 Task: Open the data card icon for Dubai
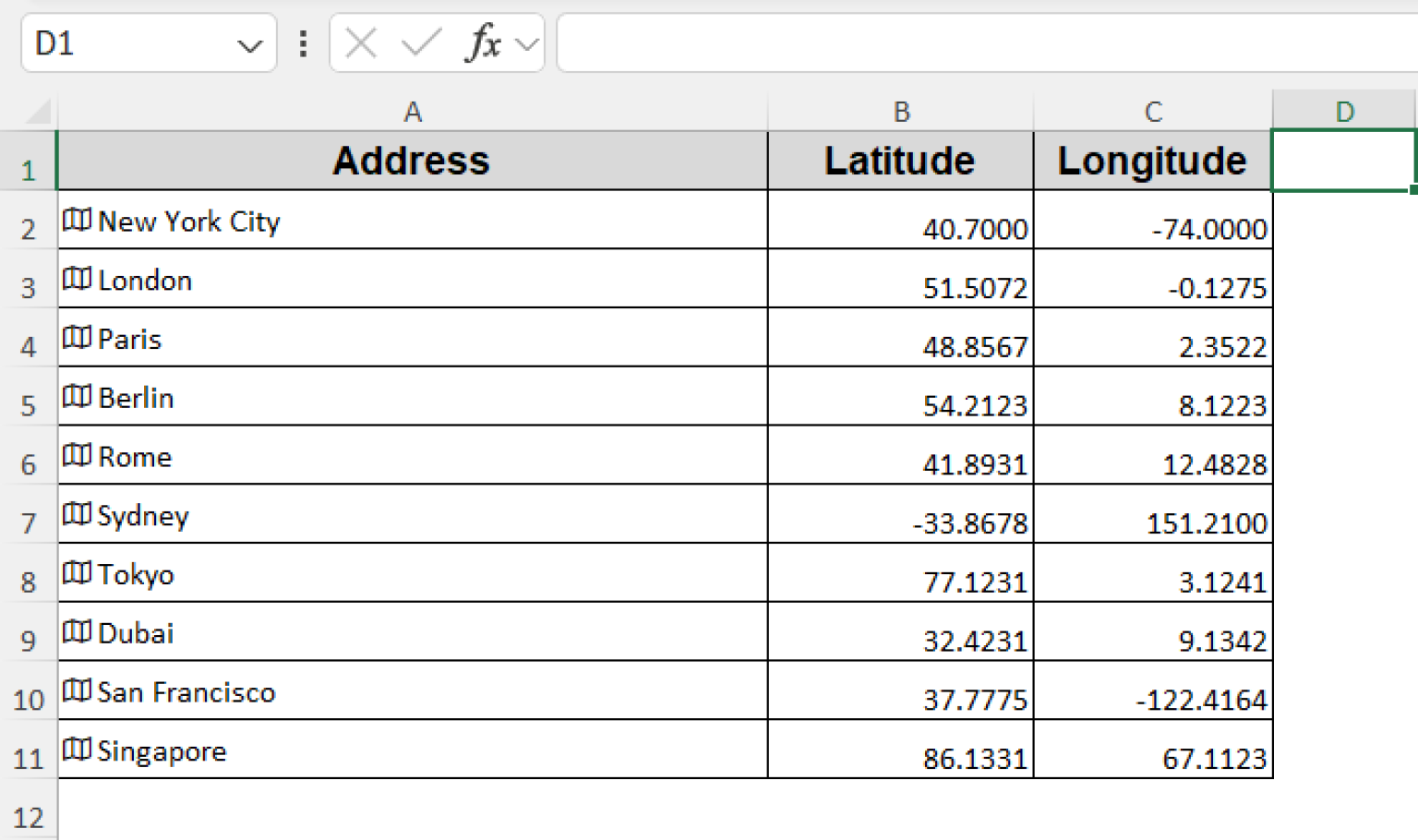(x=76, y=632)
